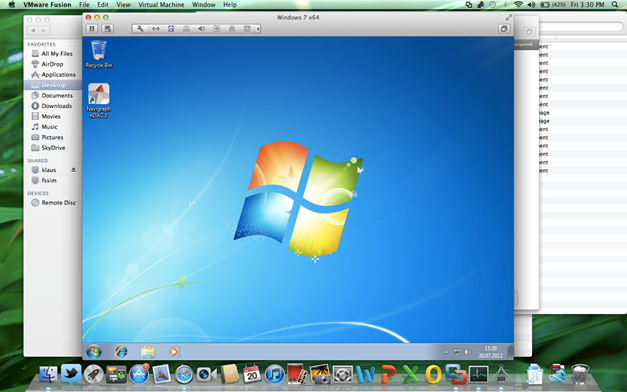Click the Windows tray network icon

457,352
